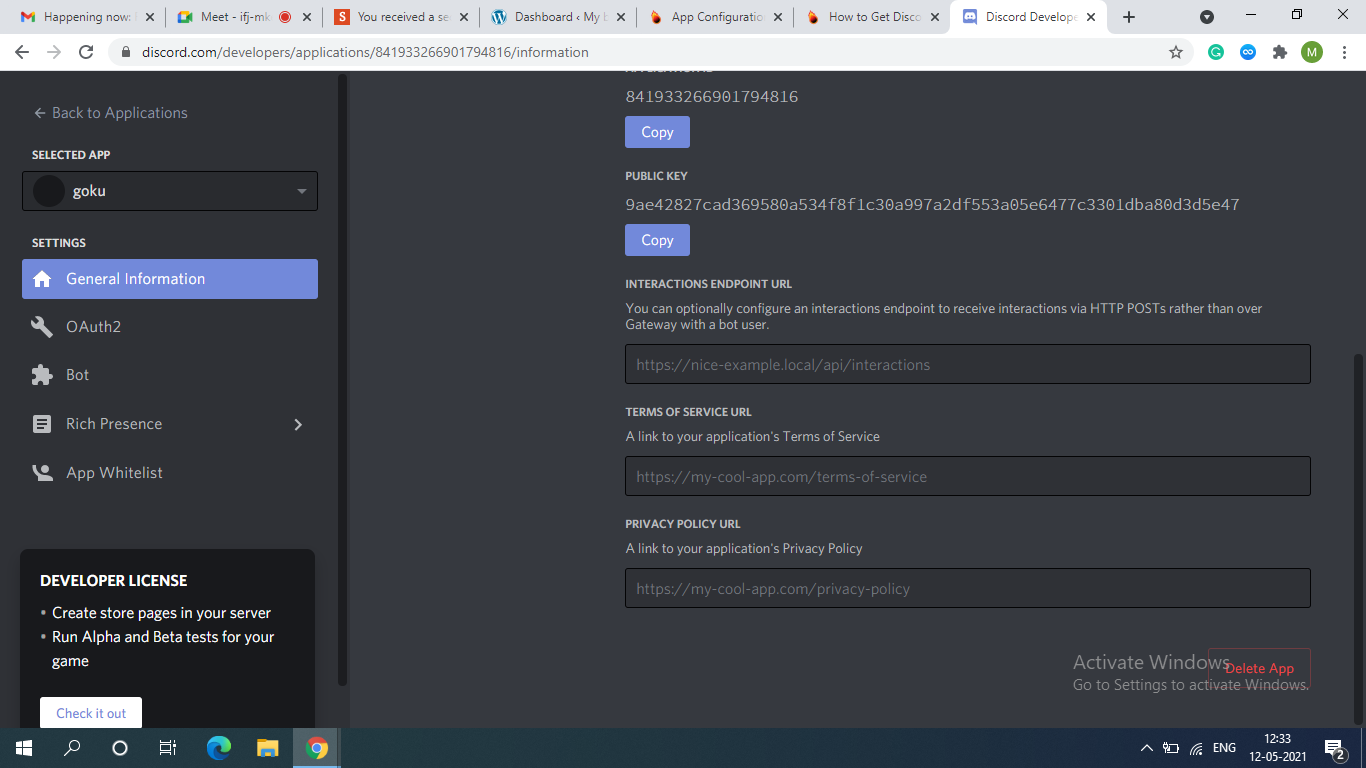1366x768 pixels.
Task: Expand the Rich Presence chevron arrow
Action: 298,424
